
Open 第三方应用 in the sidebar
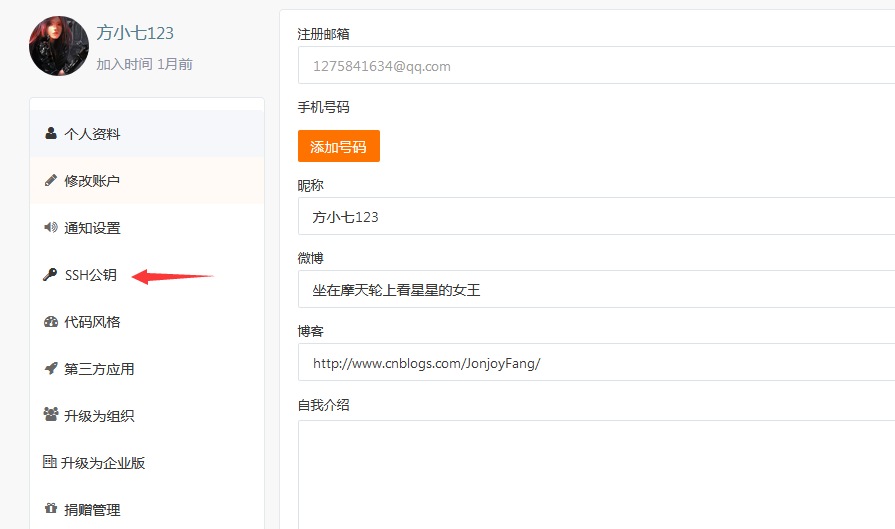point(147,369)
